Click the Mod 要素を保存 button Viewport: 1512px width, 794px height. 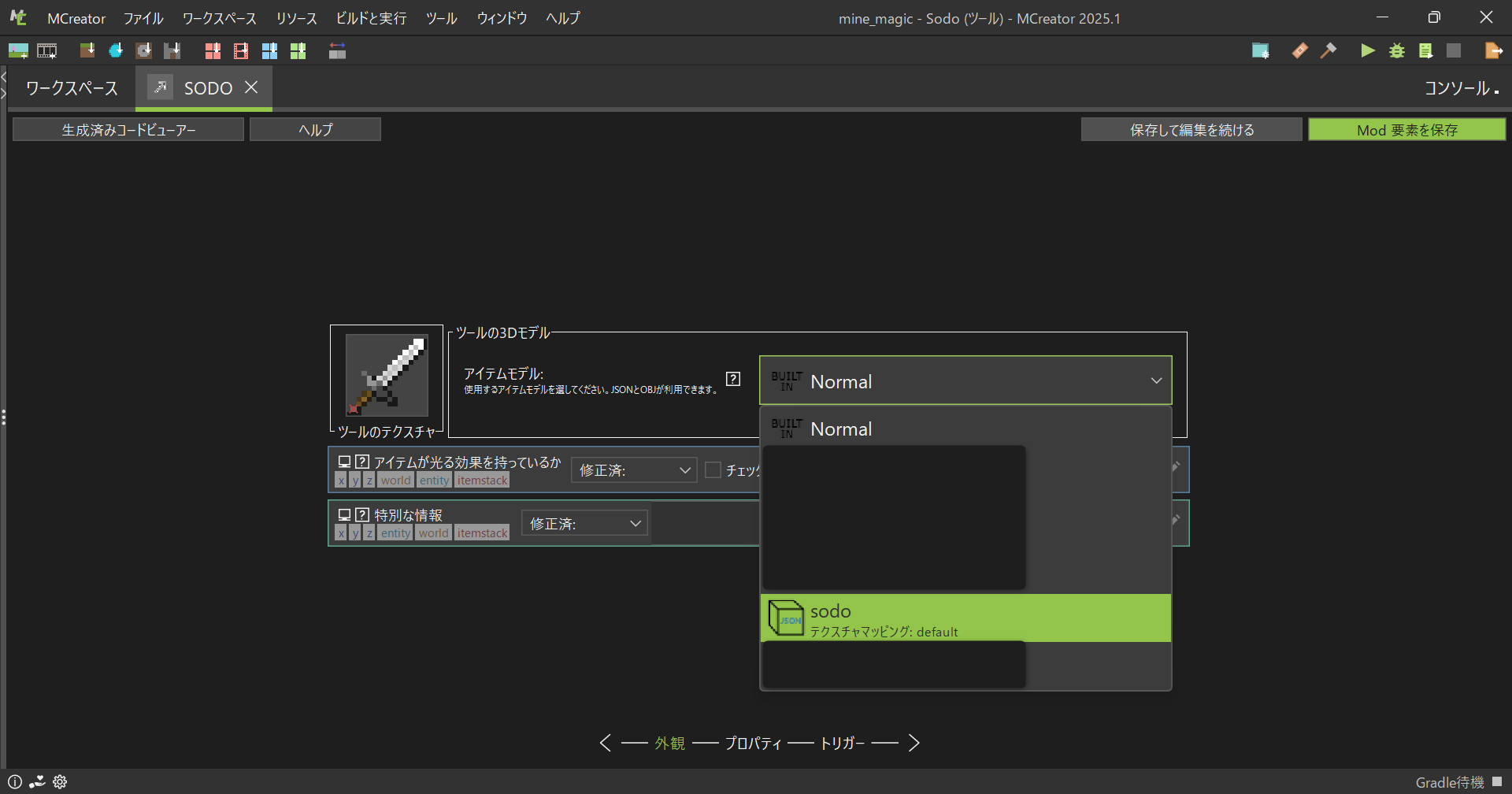tap(1406, 129)
